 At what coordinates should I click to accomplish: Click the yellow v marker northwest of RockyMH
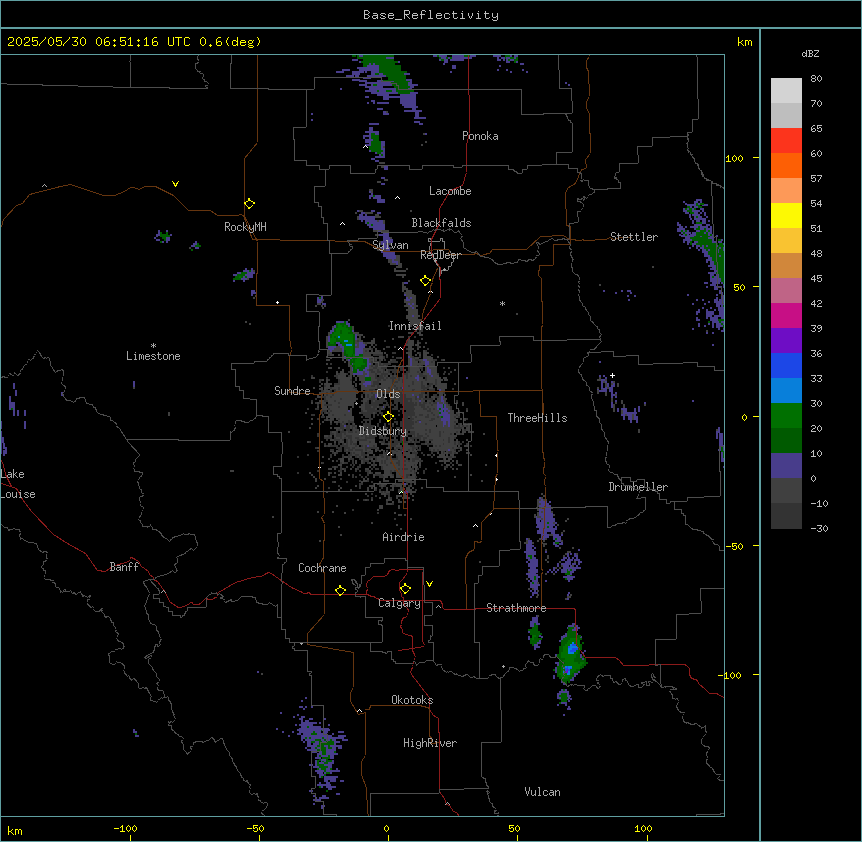(175, 184)
